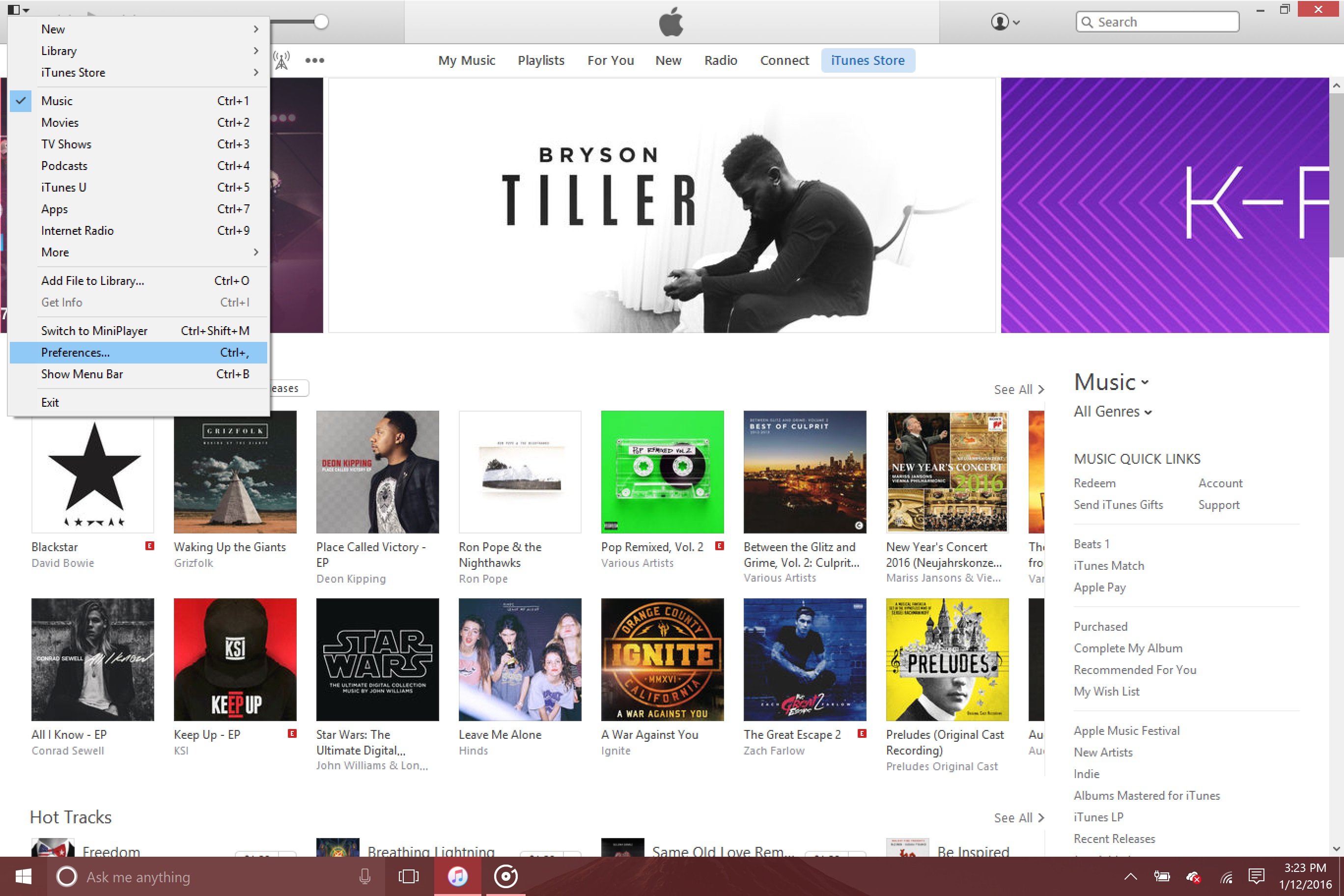Click the Bryson Tiller banner
The height and width of the screenshot is (896, 1344).
[x=662, y=205]
